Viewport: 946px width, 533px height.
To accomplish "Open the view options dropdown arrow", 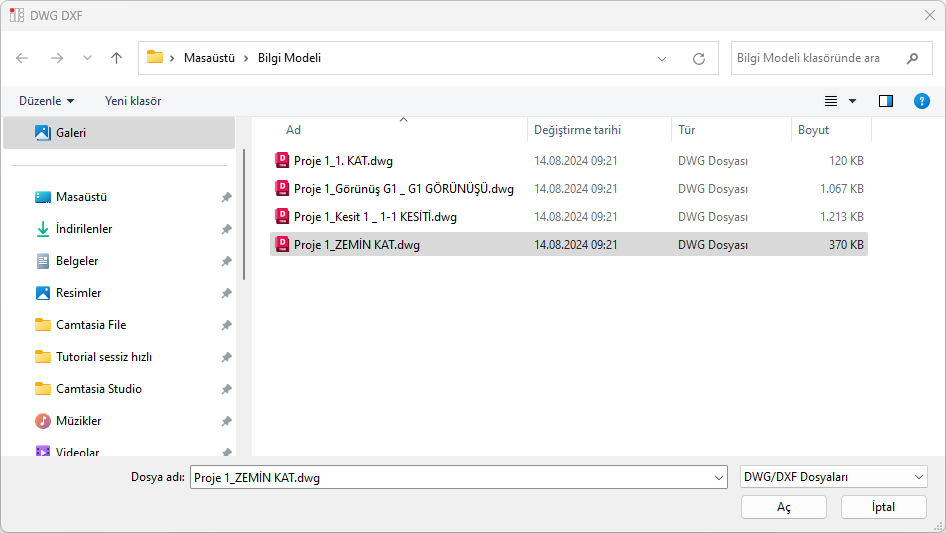I will point(852,101).
